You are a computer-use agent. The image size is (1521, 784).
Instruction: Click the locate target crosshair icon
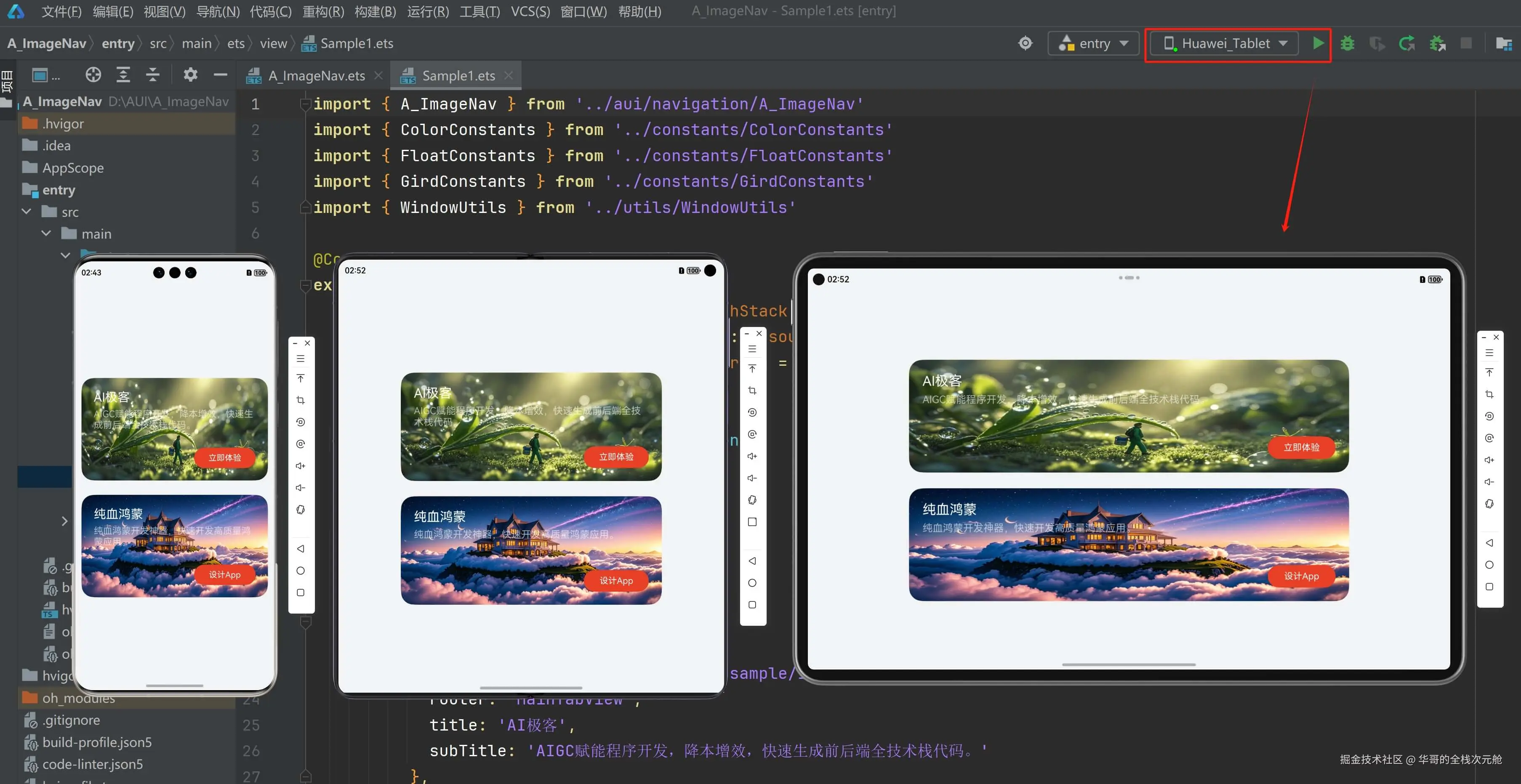(x=1026, y=43)
